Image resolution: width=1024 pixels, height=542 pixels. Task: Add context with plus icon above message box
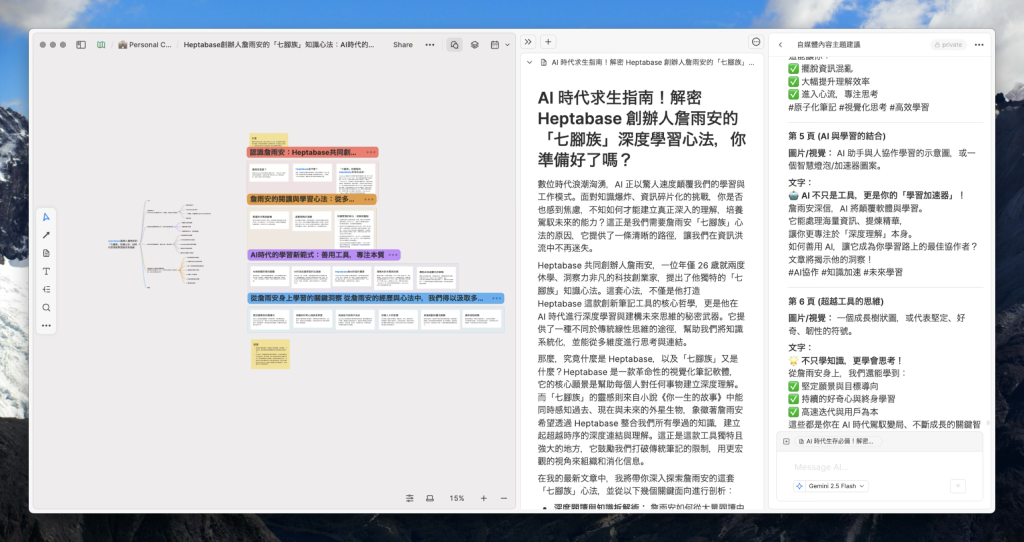coord(786,441)
